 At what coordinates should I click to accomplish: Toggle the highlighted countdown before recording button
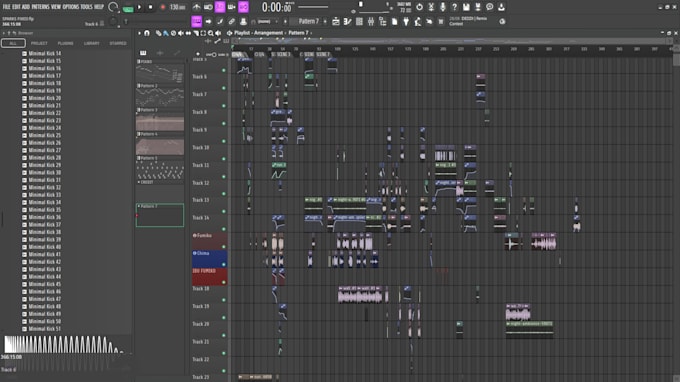pos(220,7)
